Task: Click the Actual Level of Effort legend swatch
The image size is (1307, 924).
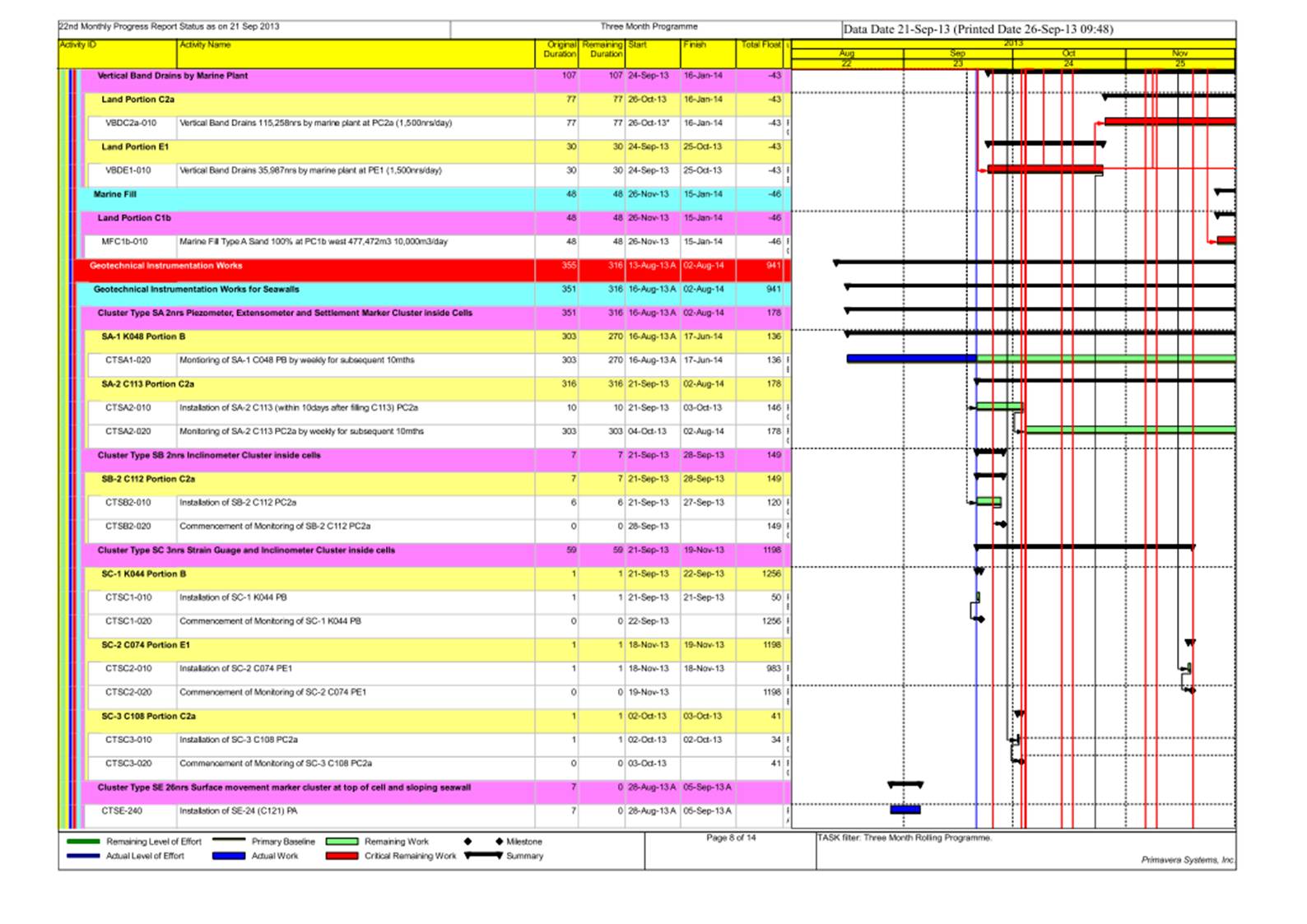Action: coord(83,856)
